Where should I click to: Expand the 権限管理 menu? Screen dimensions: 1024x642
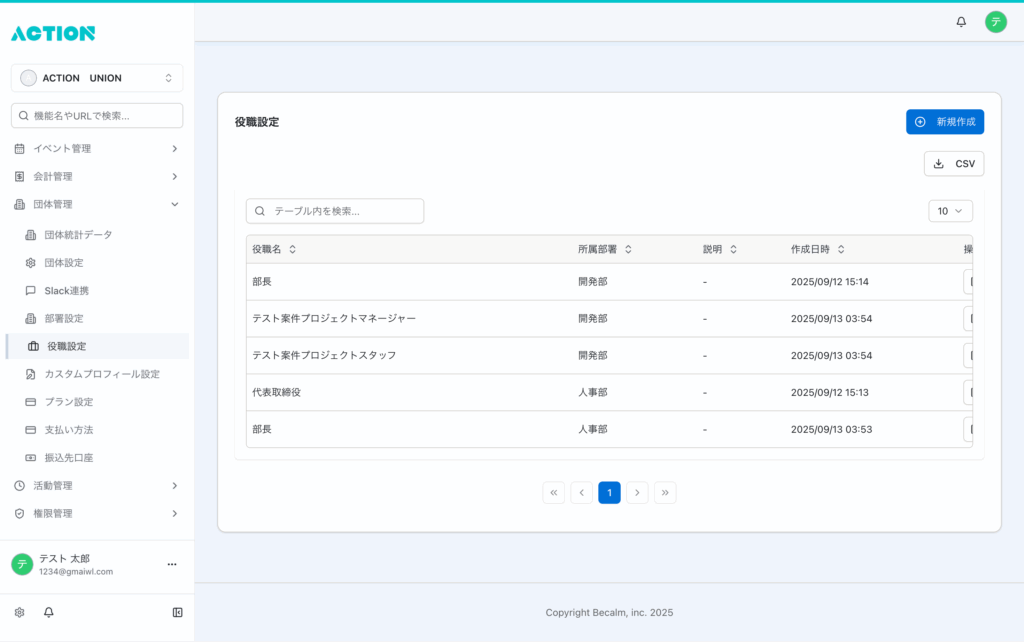coord(97,513)
